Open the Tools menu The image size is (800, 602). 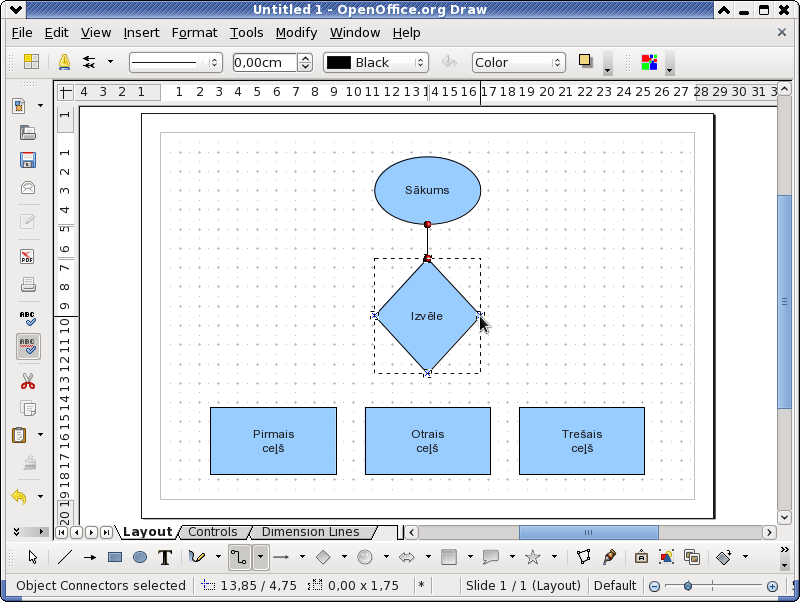pyautogui.click(x=246, y=33)
